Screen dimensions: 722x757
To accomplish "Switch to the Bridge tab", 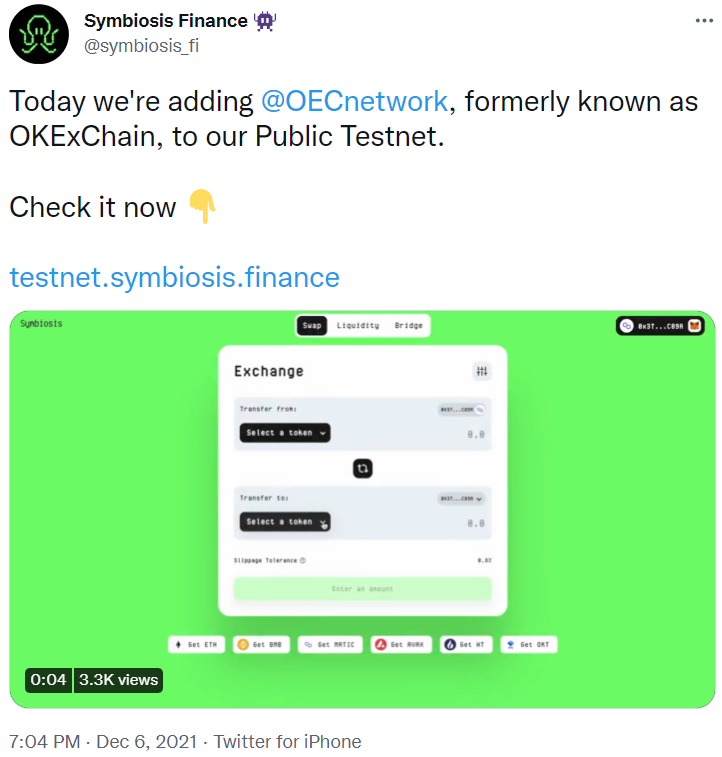I will point(408,325).
